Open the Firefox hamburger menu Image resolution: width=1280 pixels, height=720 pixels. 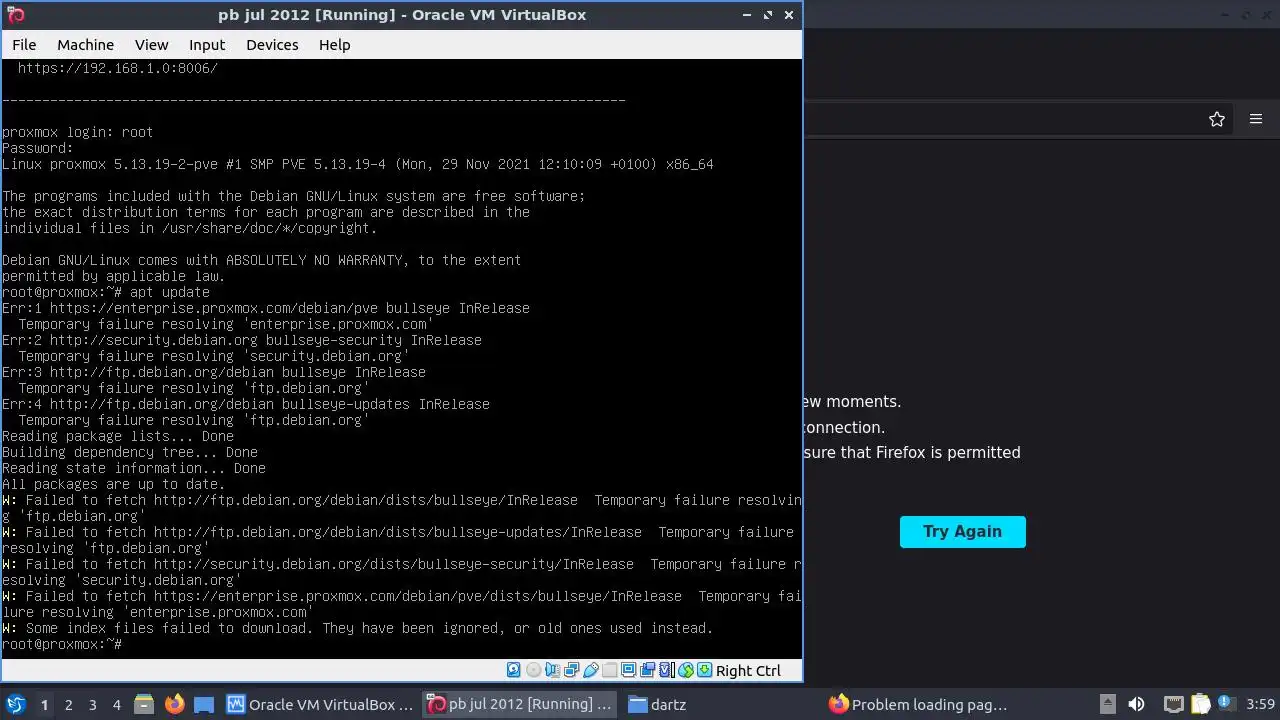pyautogui.click(x=1256, y=119)
